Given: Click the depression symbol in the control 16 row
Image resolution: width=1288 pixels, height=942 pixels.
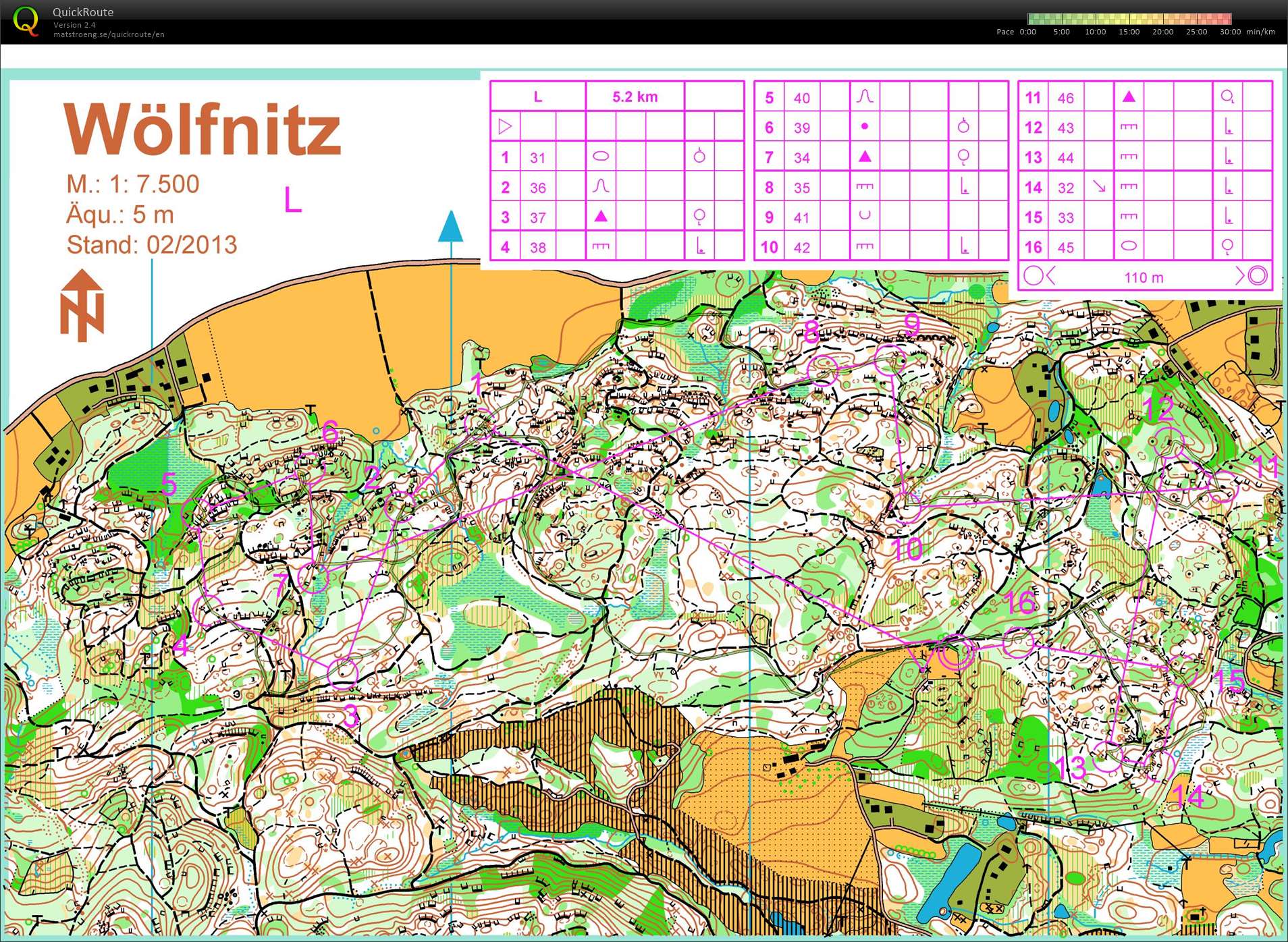Looking at the screenshot, I should pyautogui.click(x=1129, y=246).
